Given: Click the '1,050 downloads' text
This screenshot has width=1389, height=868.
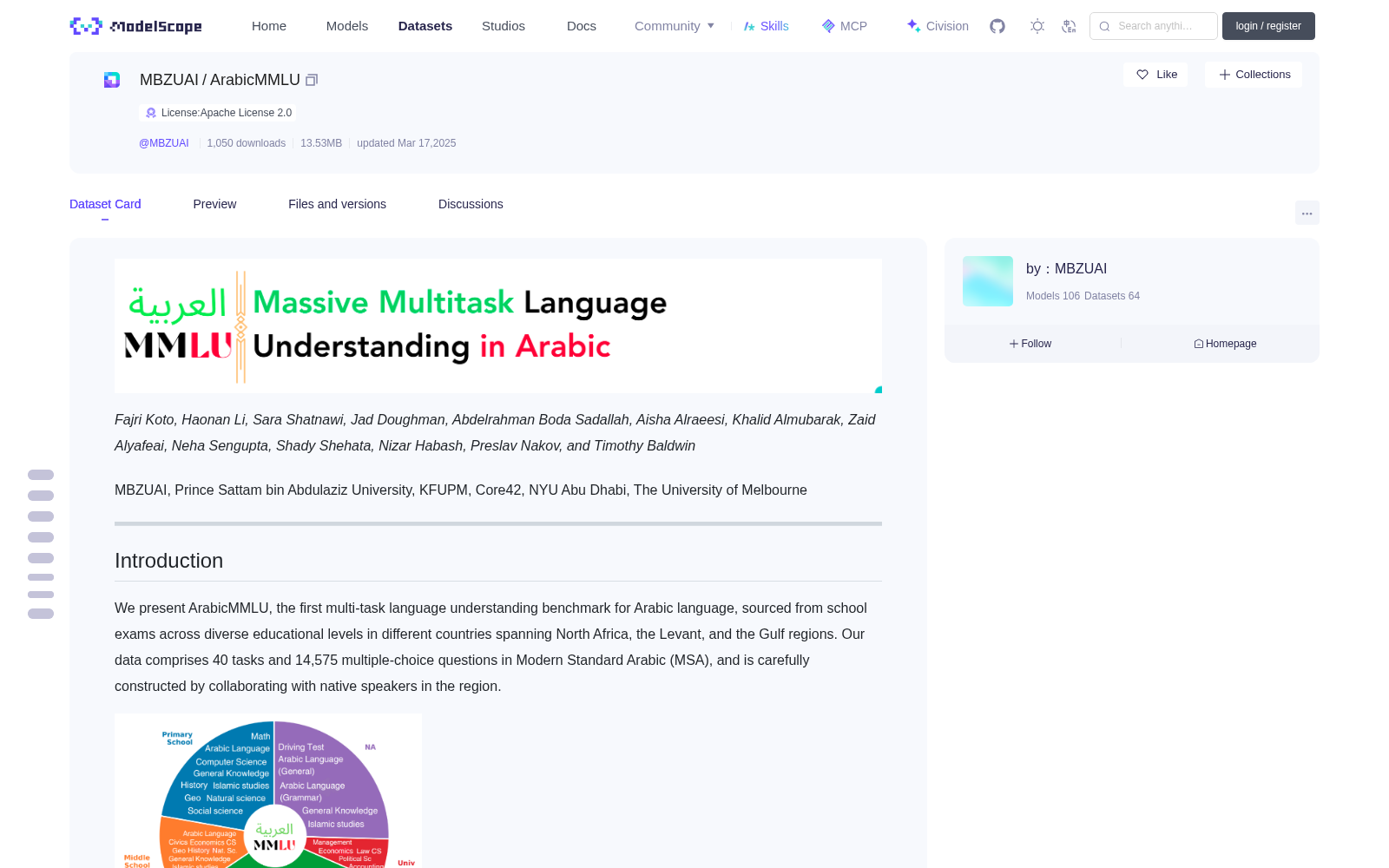Looking at the screenshot, I should coord(247,143).
